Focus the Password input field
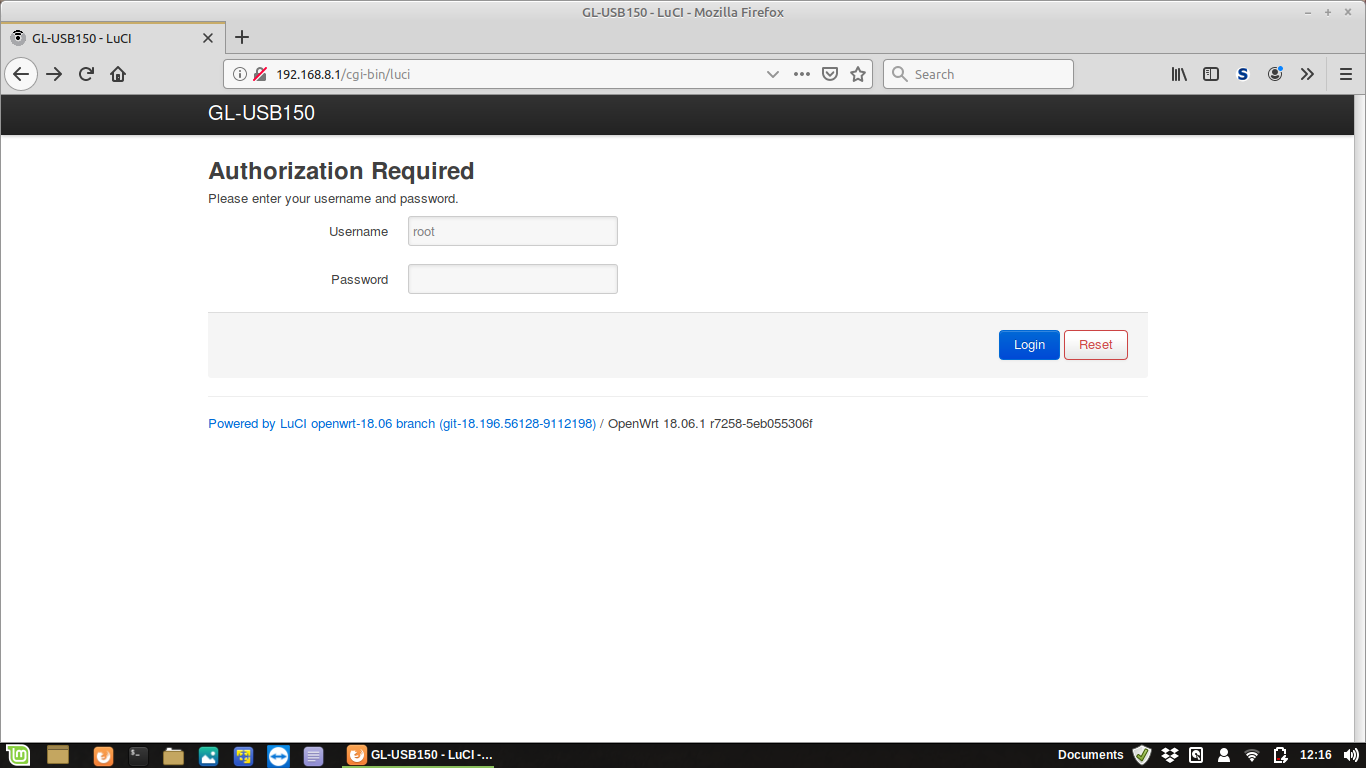 (x=512, y=279)
